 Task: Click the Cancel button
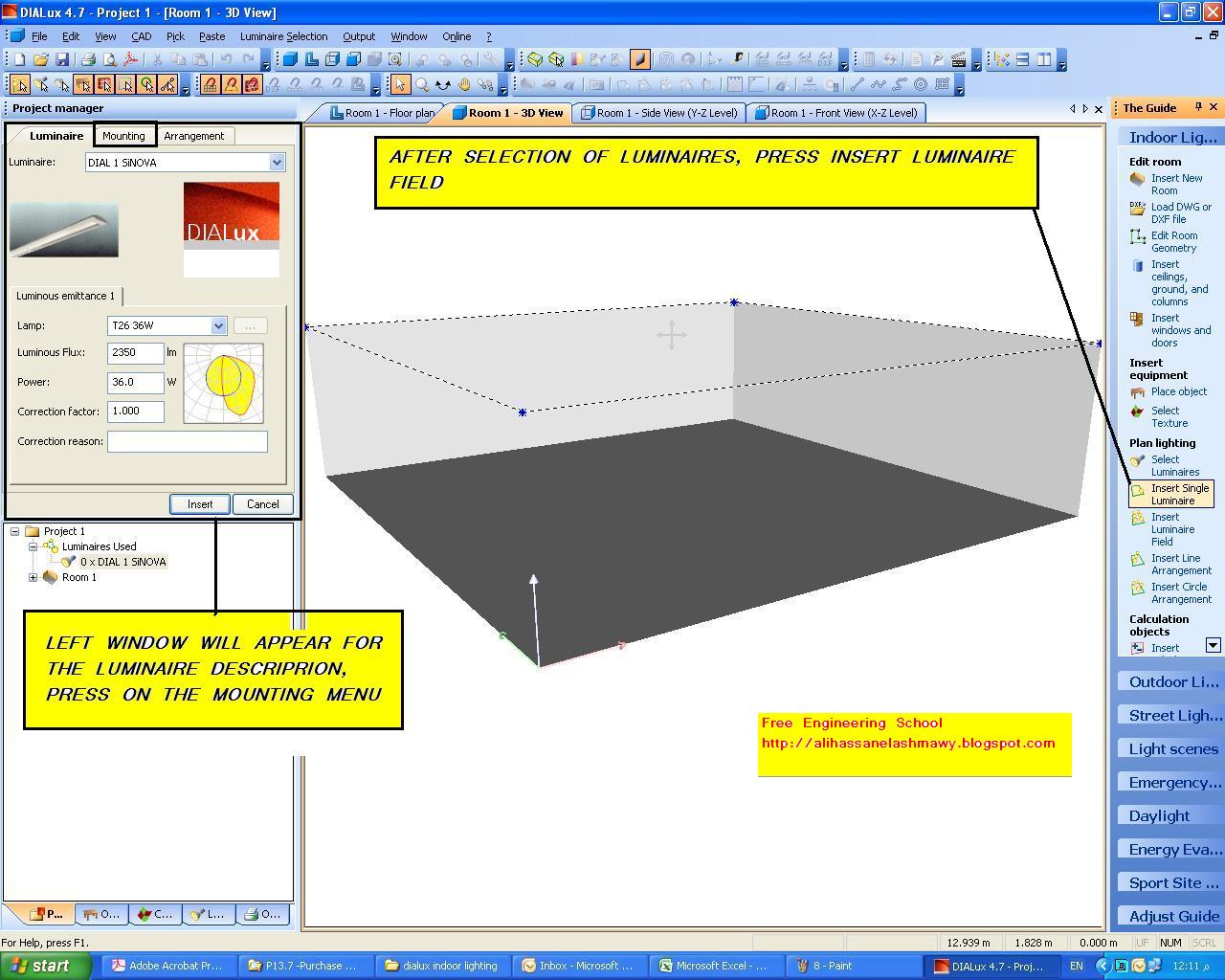262,504
